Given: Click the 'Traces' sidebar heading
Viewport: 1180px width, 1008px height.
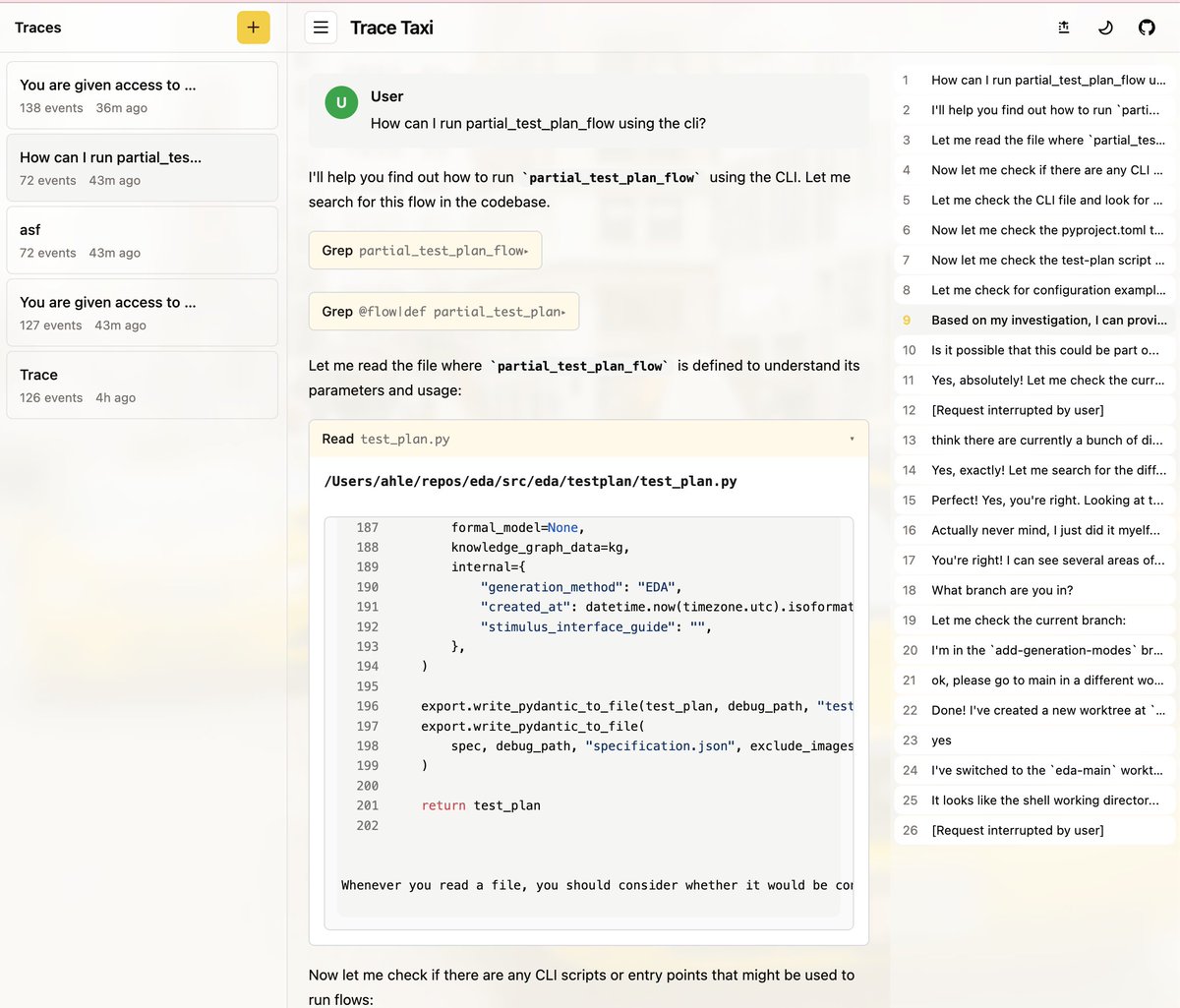Looking at the screenshot, I should [37, 28].
